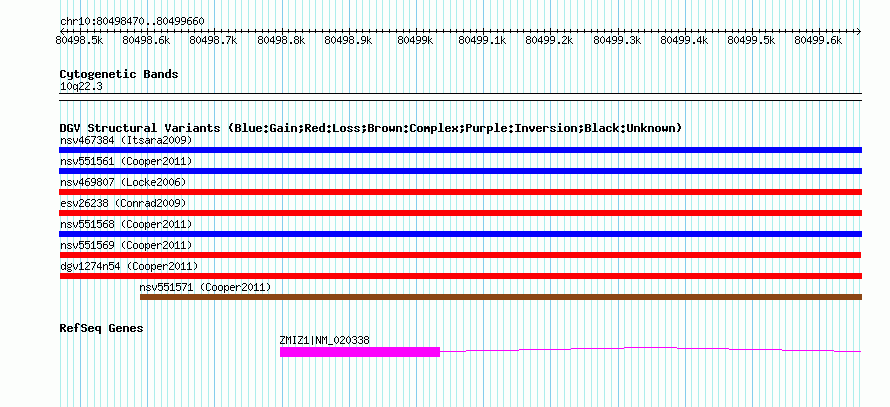This screenshot has height=407, width=890.
Task: Click the red loss bar for nsv469807
Action: [460, 192]
